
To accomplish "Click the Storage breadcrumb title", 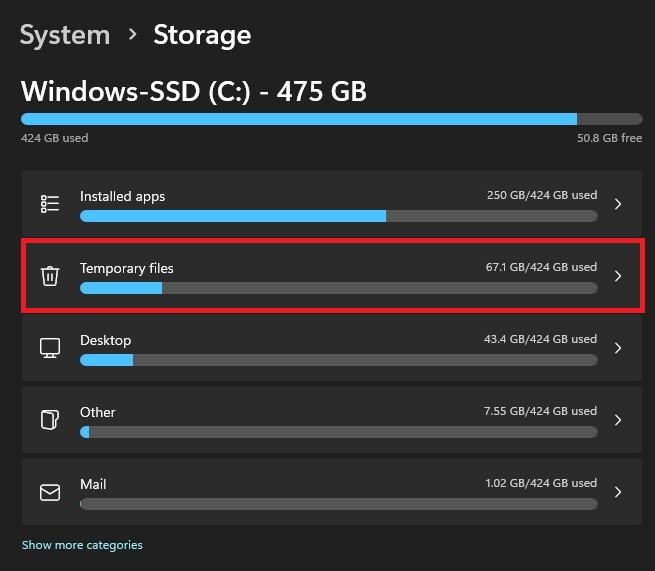I will pyautogui.click(x=202, y=35).
